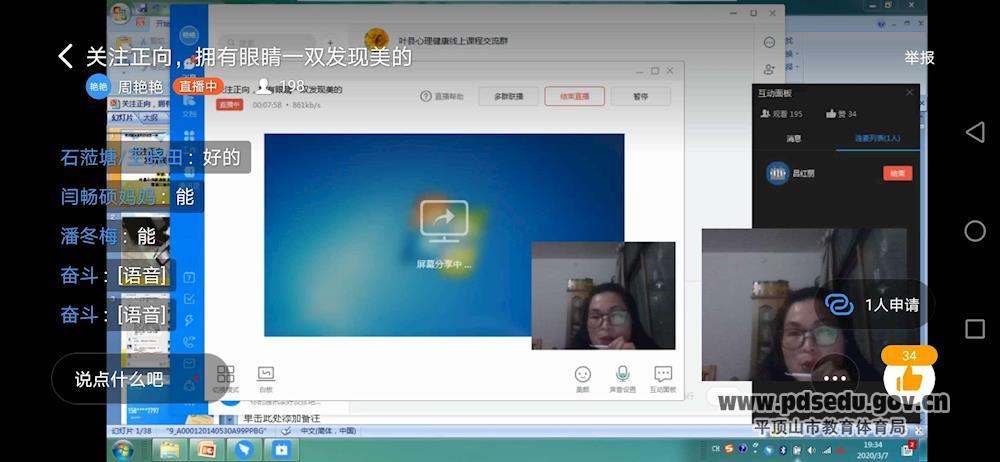The height and width of the screenshot is (462, 1000).
Task: Switch to the 消息 tab in interaction panel
Action: [793, 138]
